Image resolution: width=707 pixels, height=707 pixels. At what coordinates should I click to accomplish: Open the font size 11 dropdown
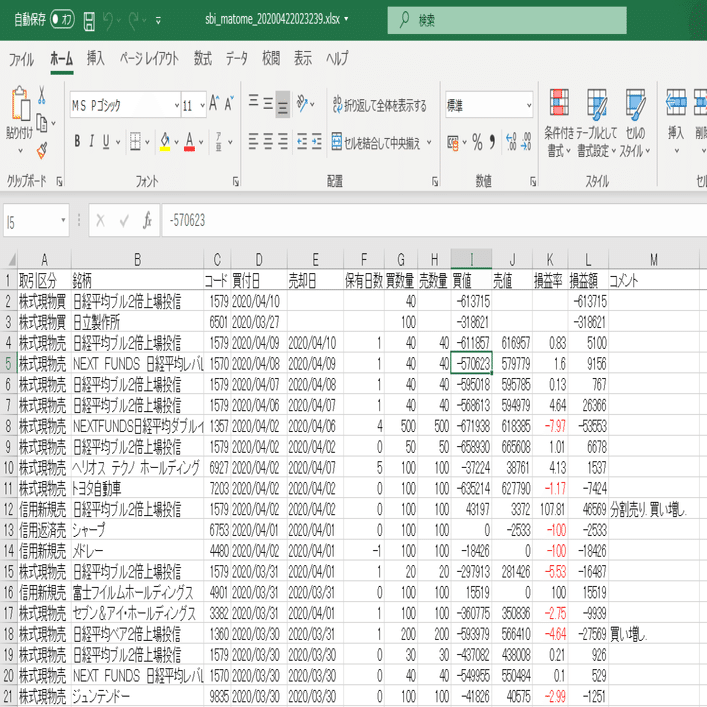point(202,106)
